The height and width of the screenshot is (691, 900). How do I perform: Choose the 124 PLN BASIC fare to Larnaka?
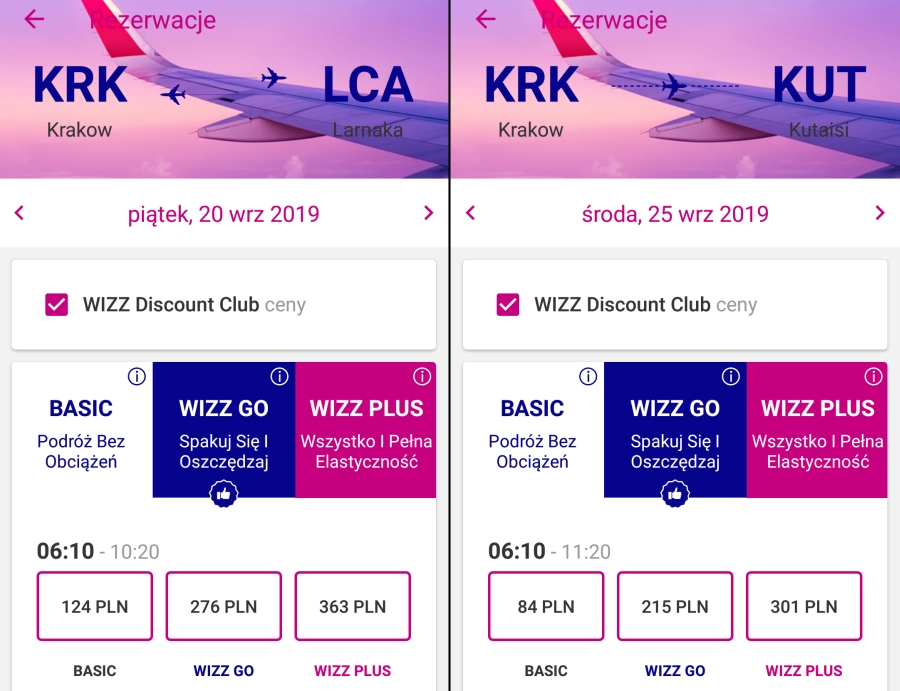click(94, 606)
